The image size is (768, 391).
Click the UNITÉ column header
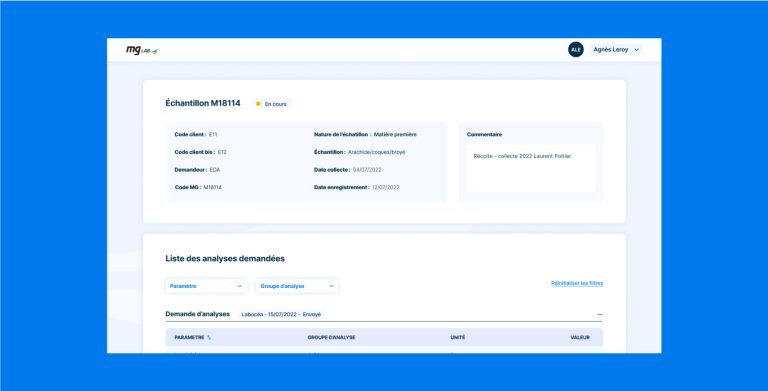tap(457, 338)
